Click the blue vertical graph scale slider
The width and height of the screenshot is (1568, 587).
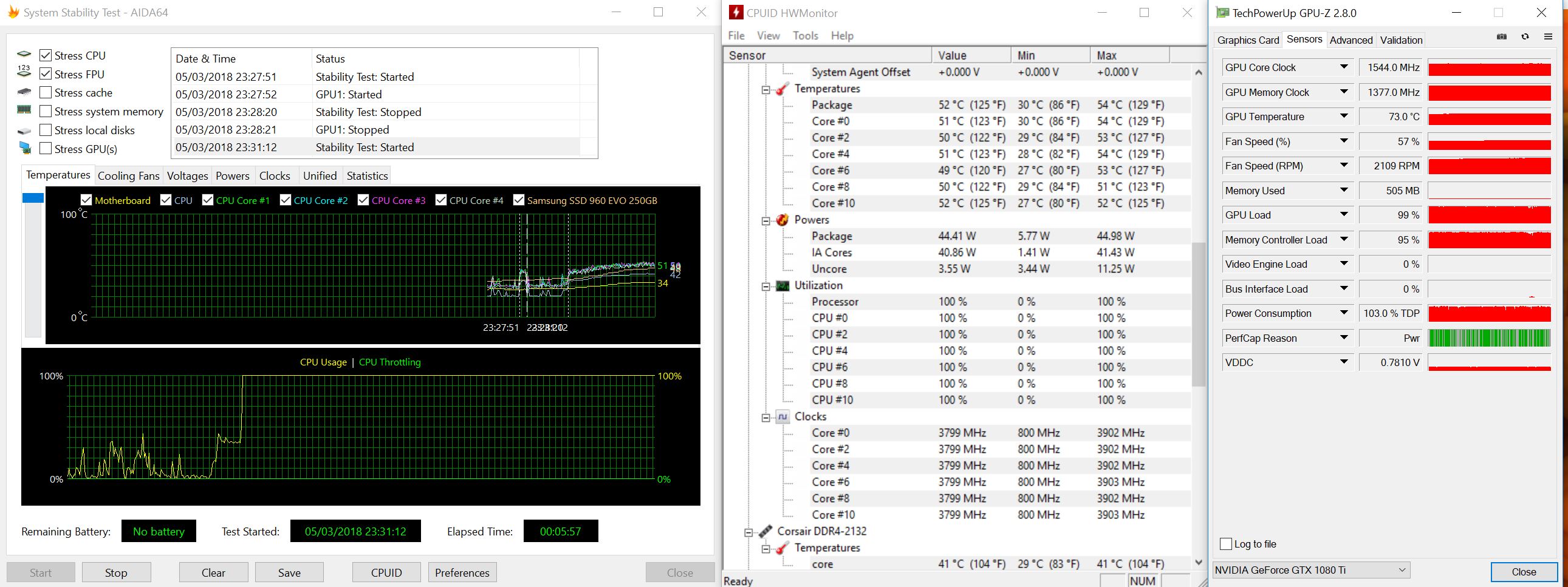tap(33, 198)
